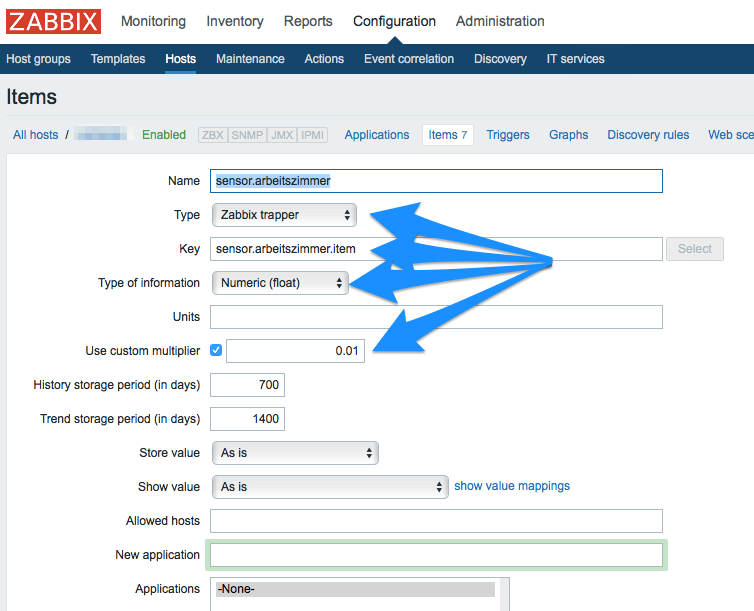Click the JMX availability indicator
754x611 pixels.
(282, 135)
